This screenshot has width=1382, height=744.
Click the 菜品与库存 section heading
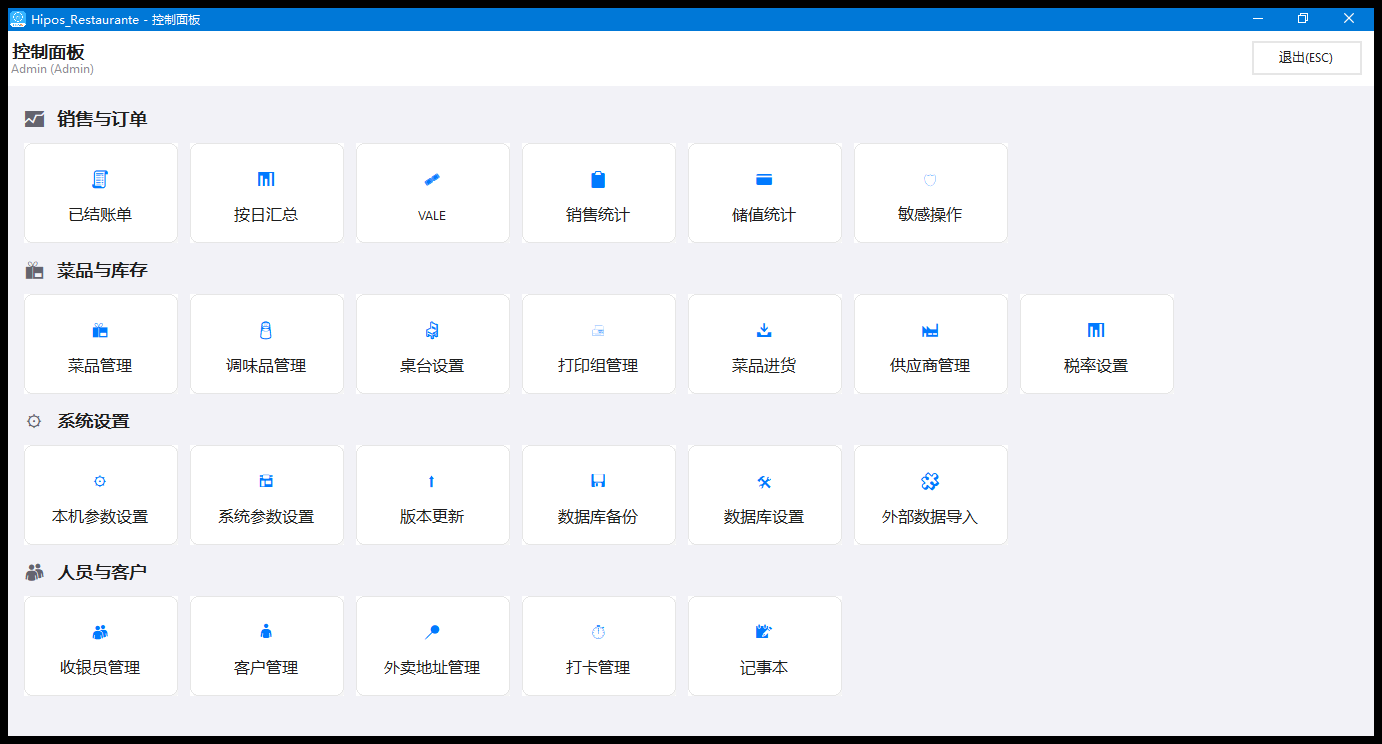[102, 270]
